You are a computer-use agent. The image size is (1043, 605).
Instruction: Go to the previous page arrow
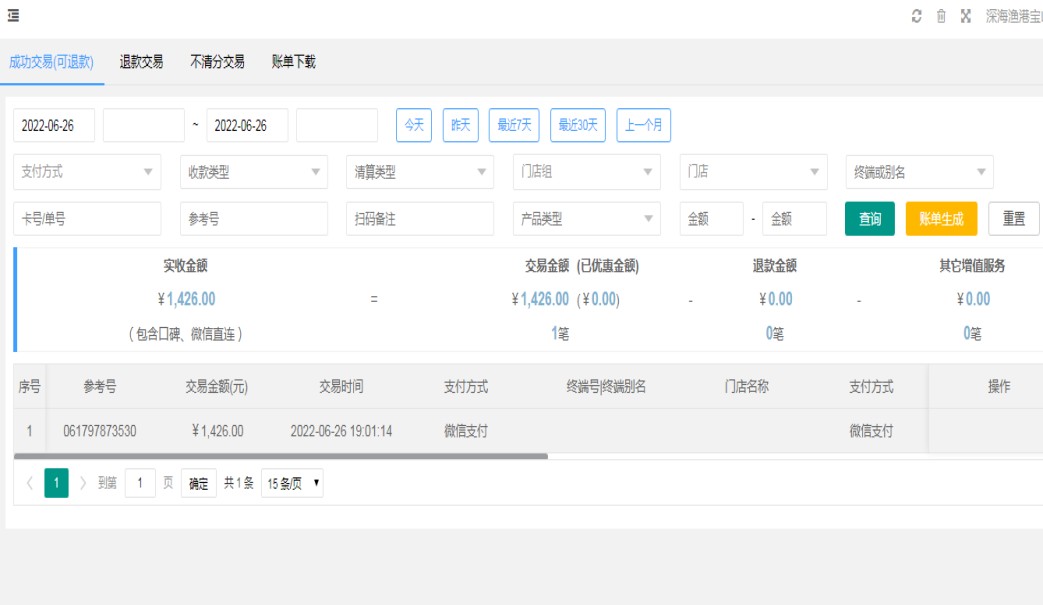pyautogui.click(x=29, y=484)
